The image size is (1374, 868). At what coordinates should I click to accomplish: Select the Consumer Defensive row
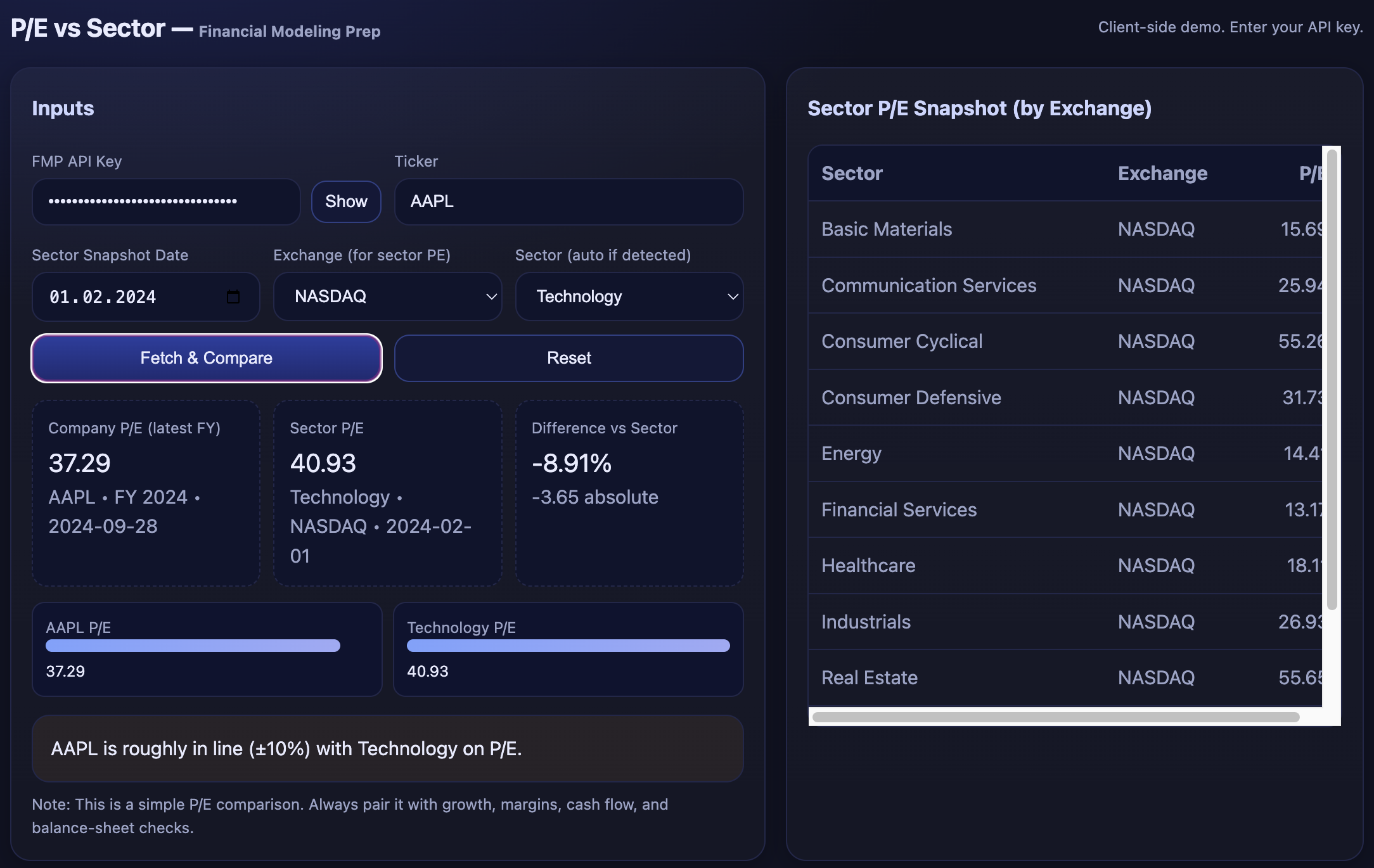click(1065, 397)
